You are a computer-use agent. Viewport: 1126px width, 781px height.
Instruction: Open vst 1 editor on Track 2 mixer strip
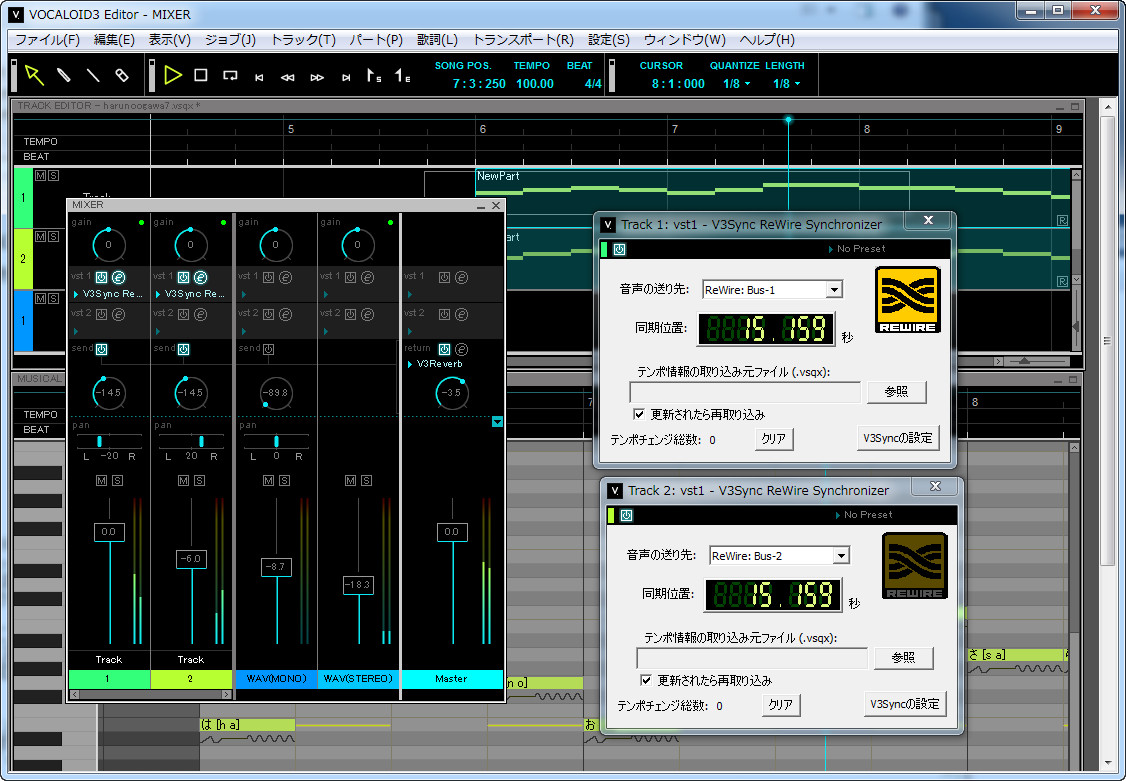200,277
